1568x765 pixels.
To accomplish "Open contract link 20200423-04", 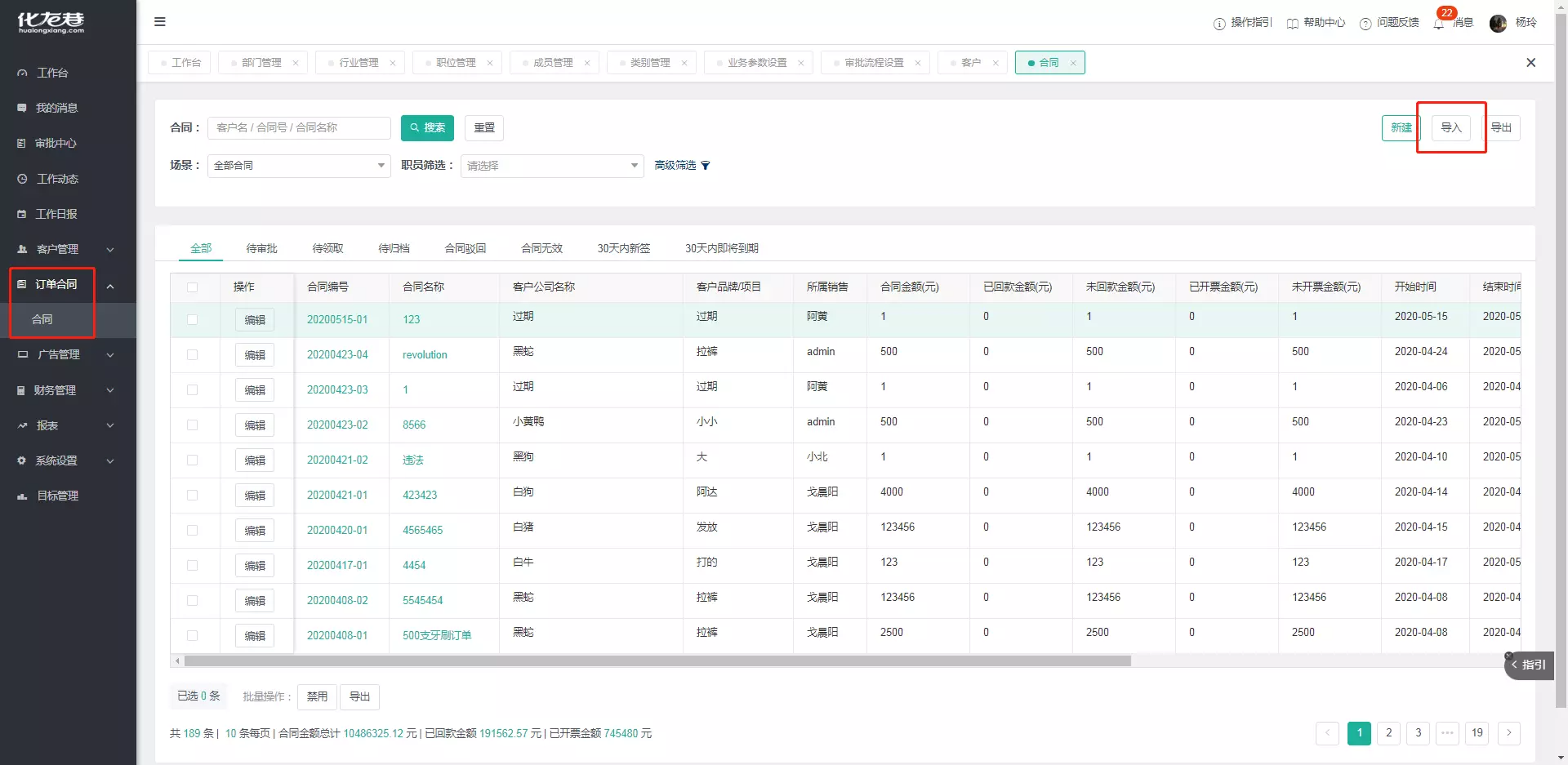I will 337,355.
